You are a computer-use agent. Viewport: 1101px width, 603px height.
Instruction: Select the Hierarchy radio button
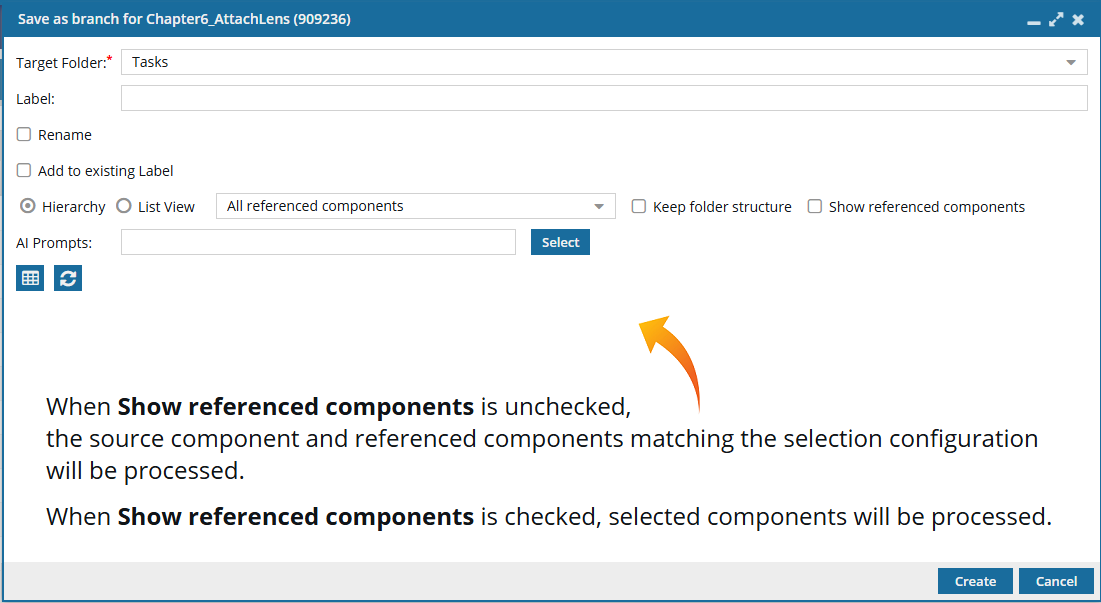tap(27, 206)
